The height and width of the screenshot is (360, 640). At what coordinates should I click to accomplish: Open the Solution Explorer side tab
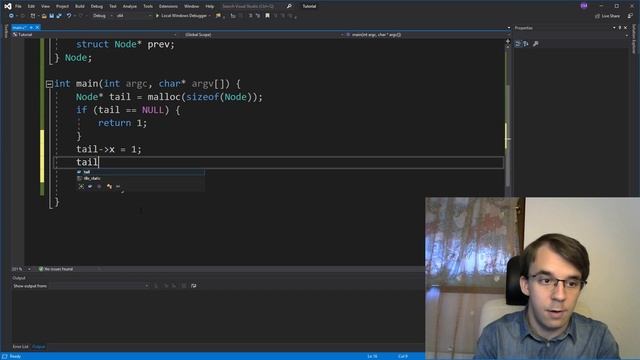634,39
